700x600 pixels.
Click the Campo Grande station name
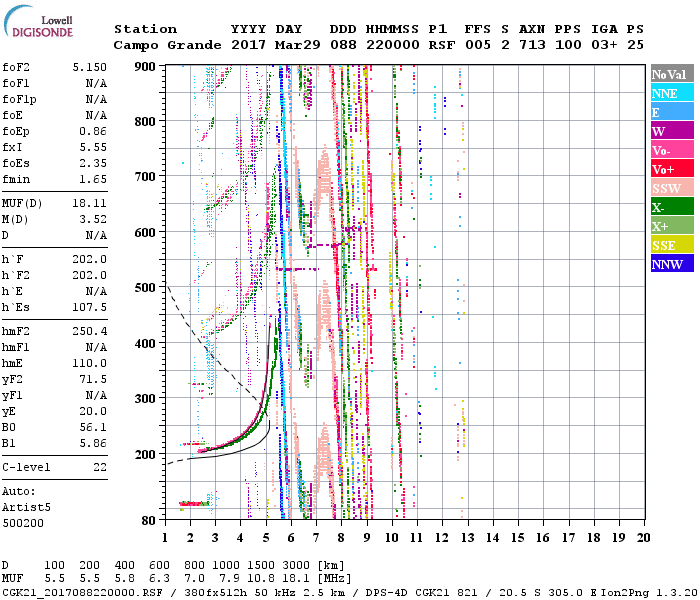point(167,45)
